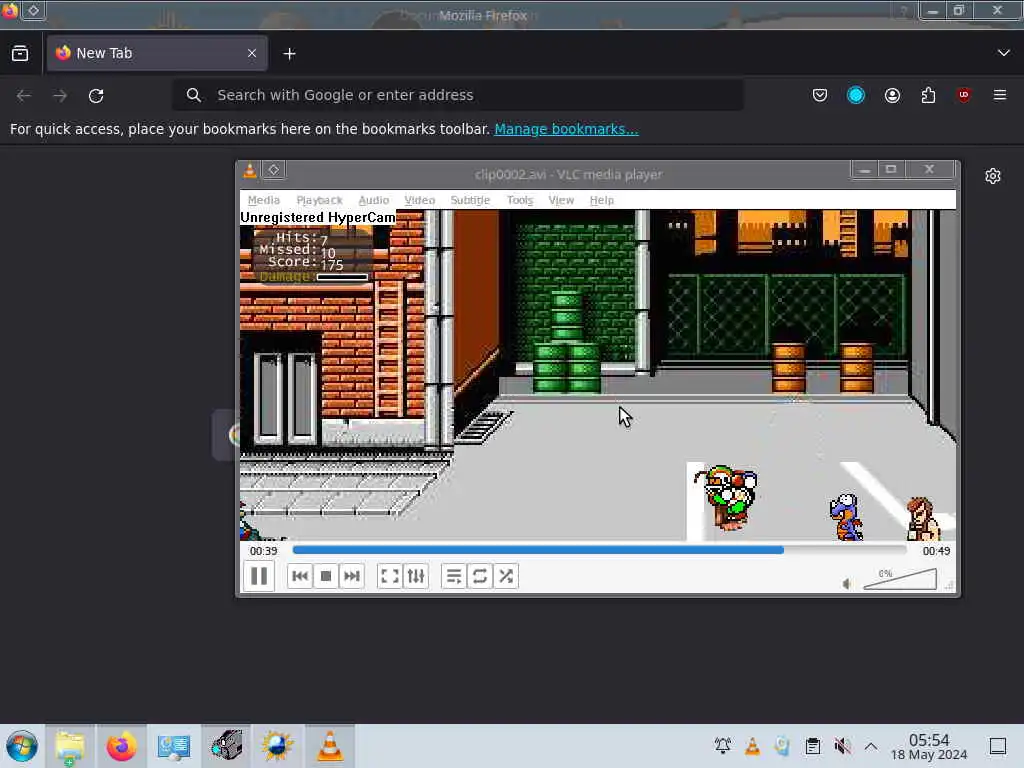Select the New Tab tab
Viewport: 1024px width, 768px height.
(x=157, y=54)
